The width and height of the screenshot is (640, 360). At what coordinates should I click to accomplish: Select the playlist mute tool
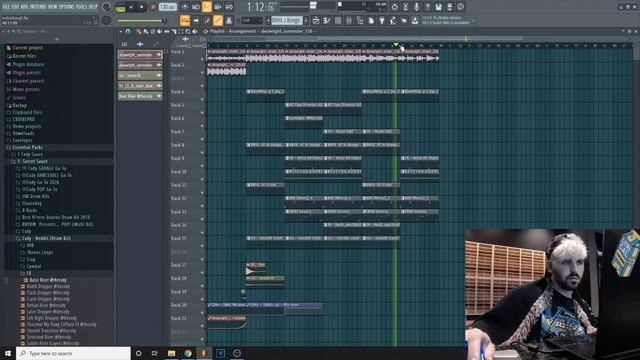coord(160,31)
